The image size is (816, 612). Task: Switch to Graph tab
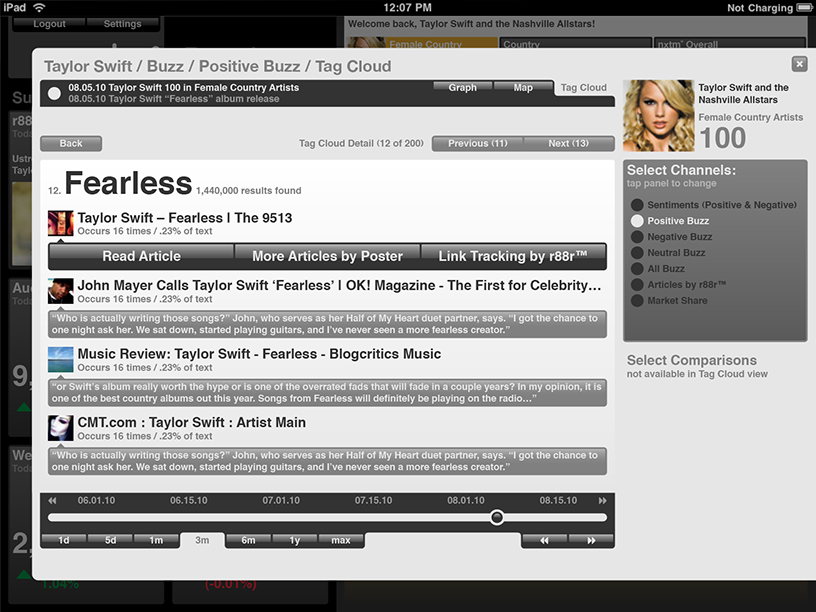pos(463,87)
